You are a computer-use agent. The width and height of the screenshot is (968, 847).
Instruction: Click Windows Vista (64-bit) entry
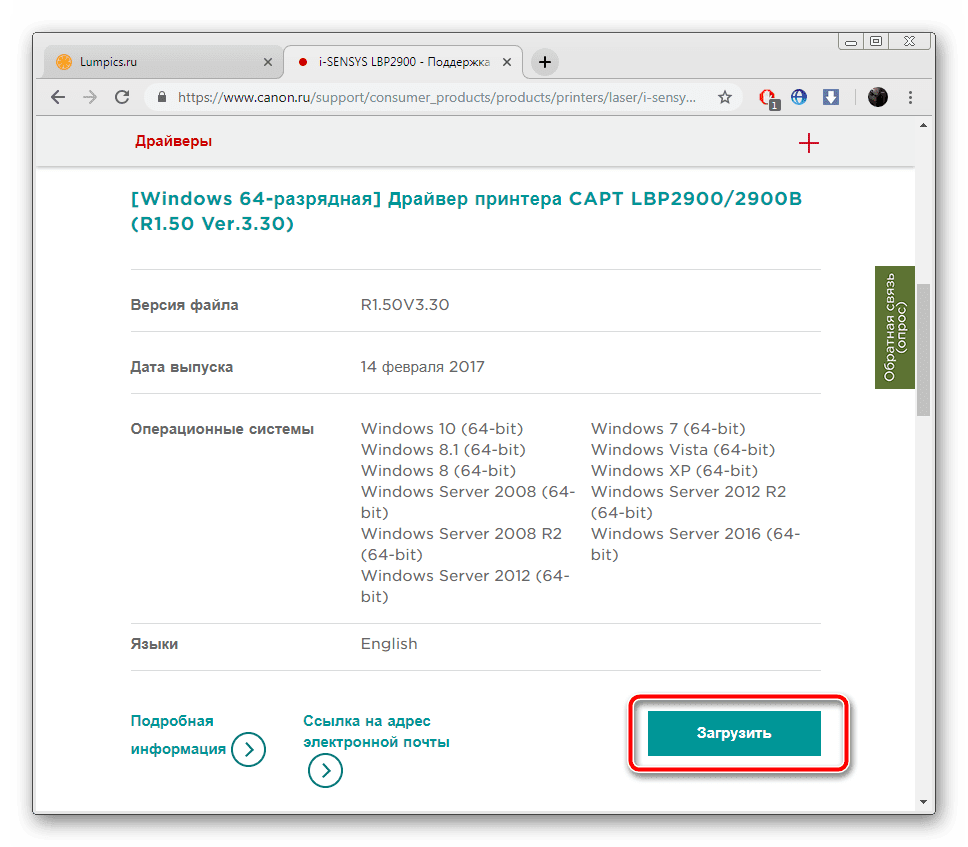[683, 449]
